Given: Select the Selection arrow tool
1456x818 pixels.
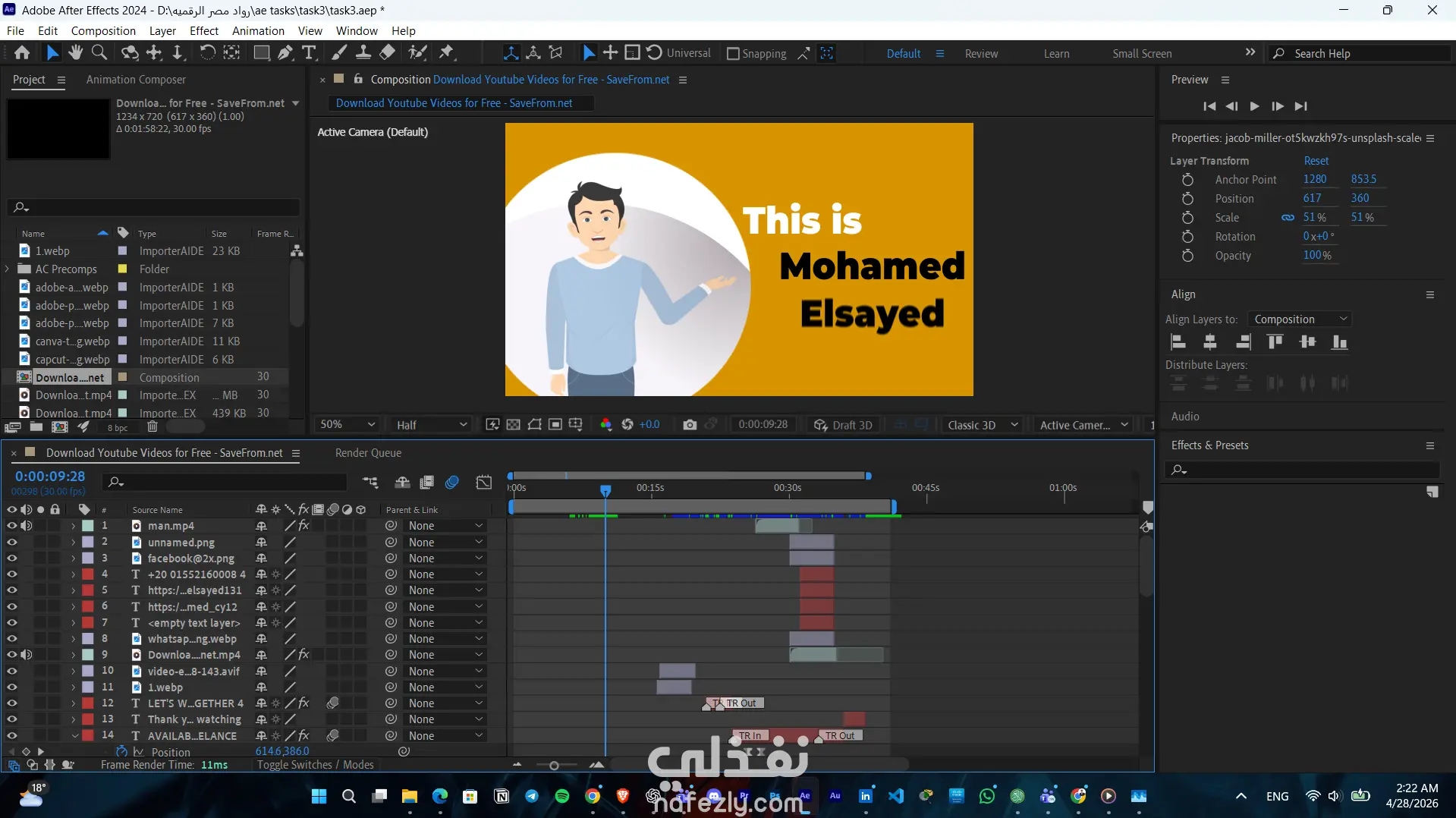Looking at the screenshot, I should point(52,52).
